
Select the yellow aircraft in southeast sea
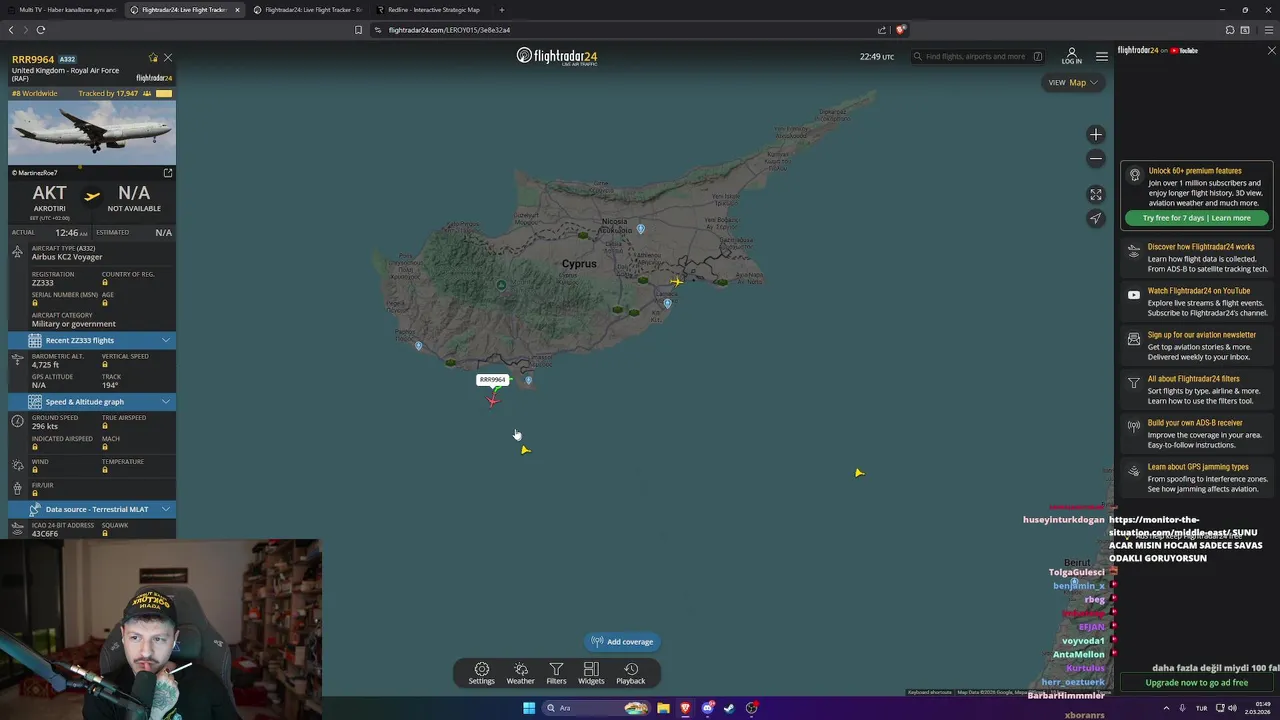(859, 473)
